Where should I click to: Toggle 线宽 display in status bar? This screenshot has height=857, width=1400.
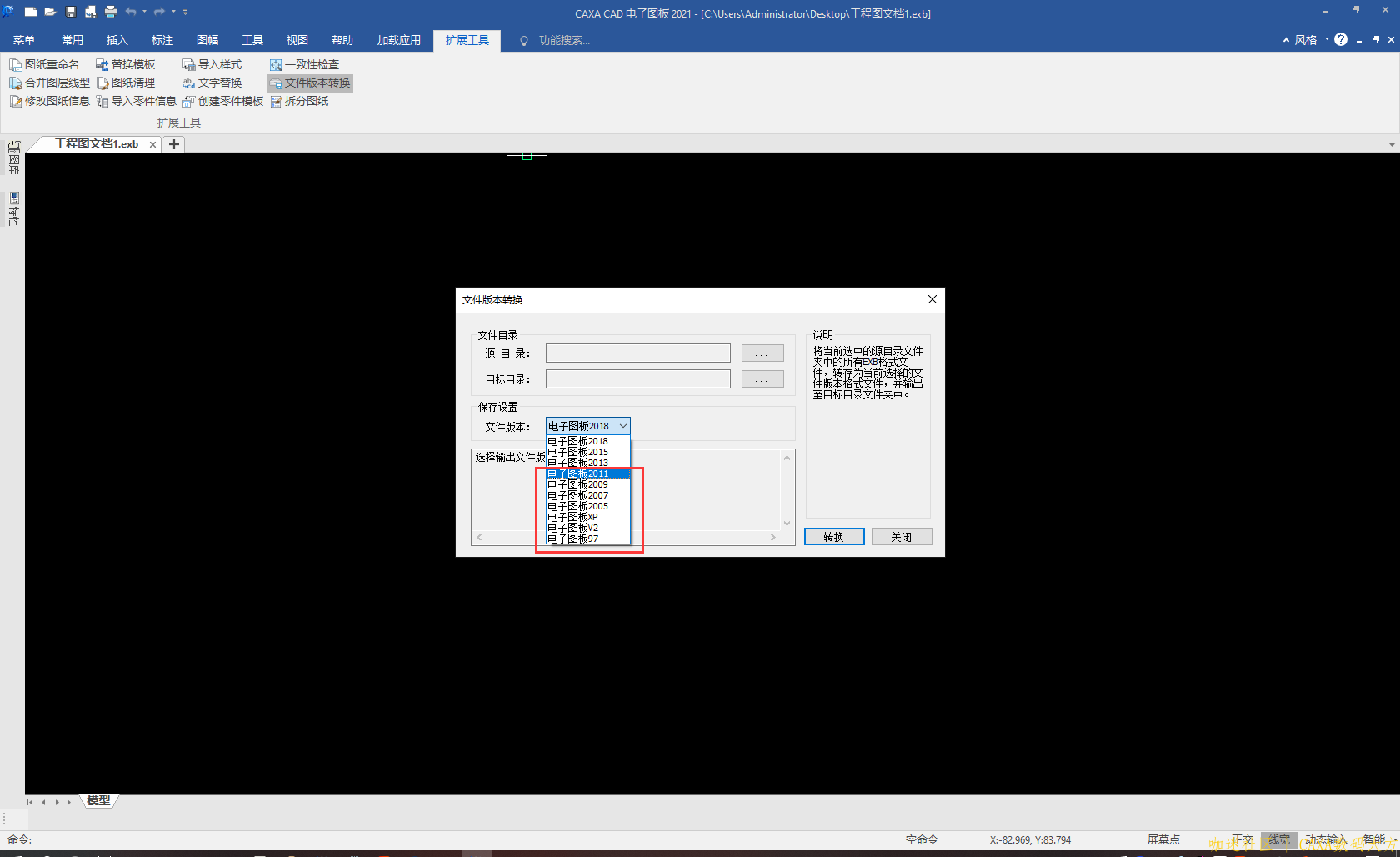[x=1279, y=839]
